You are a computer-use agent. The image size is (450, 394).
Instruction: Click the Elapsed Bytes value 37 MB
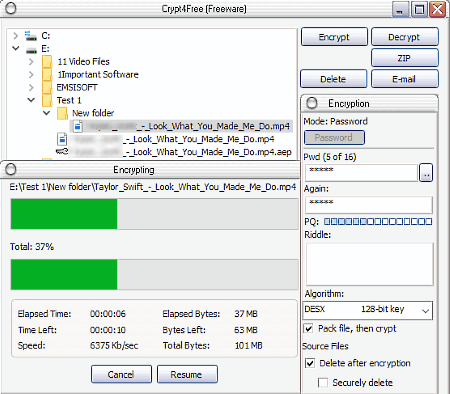(246, 314)
